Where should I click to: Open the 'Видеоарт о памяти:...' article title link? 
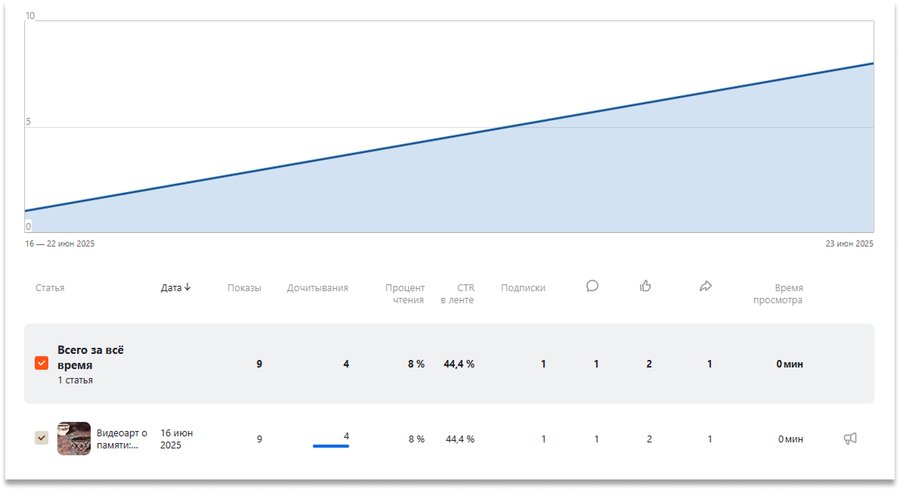pos(122,439)
